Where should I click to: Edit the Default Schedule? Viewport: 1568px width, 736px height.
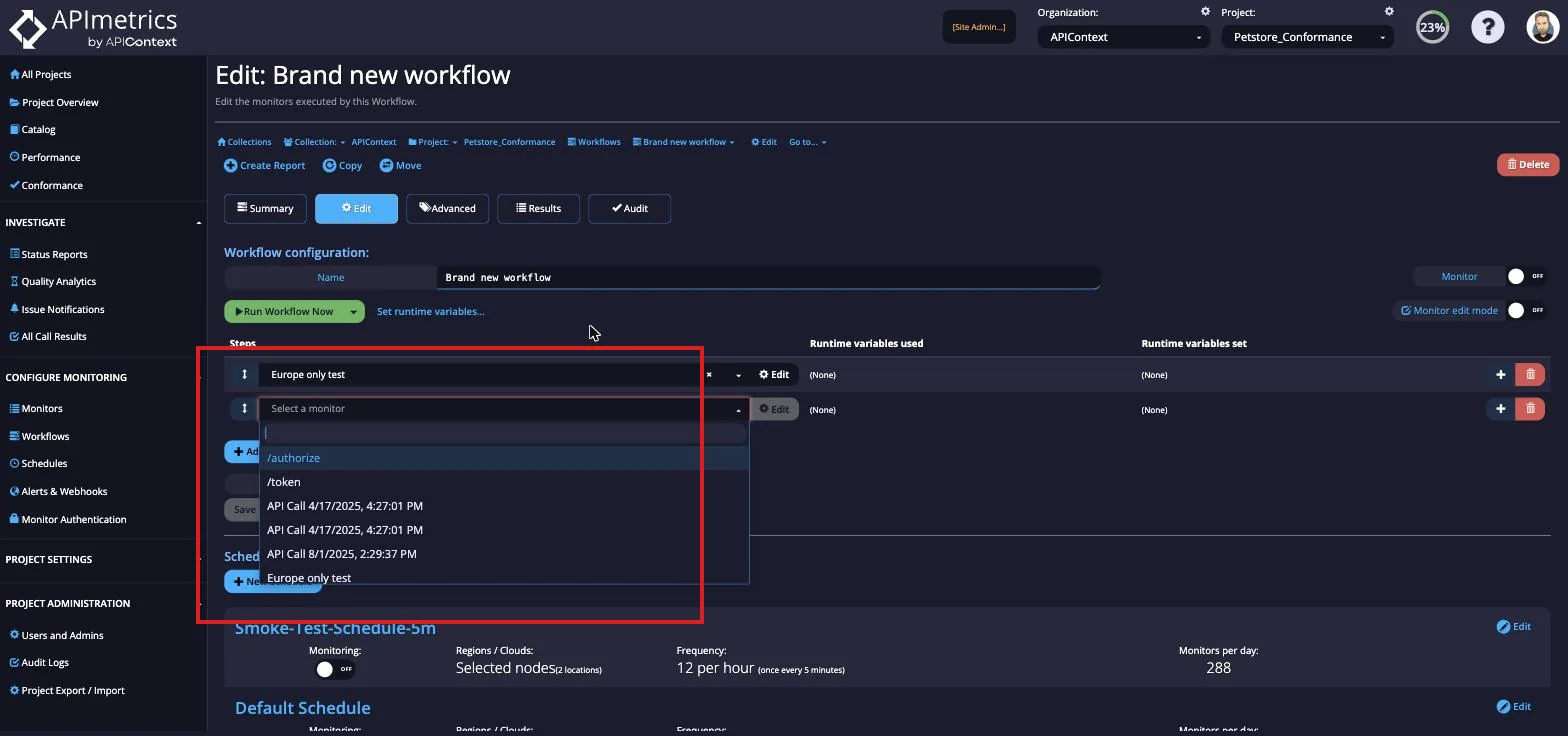pos(1514,706)
